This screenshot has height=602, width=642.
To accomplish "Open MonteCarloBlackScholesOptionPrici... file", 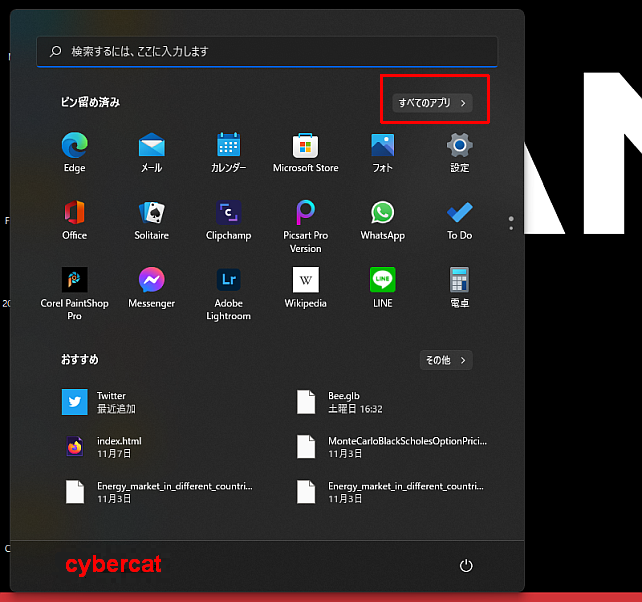I will click(x=391, y=447).
